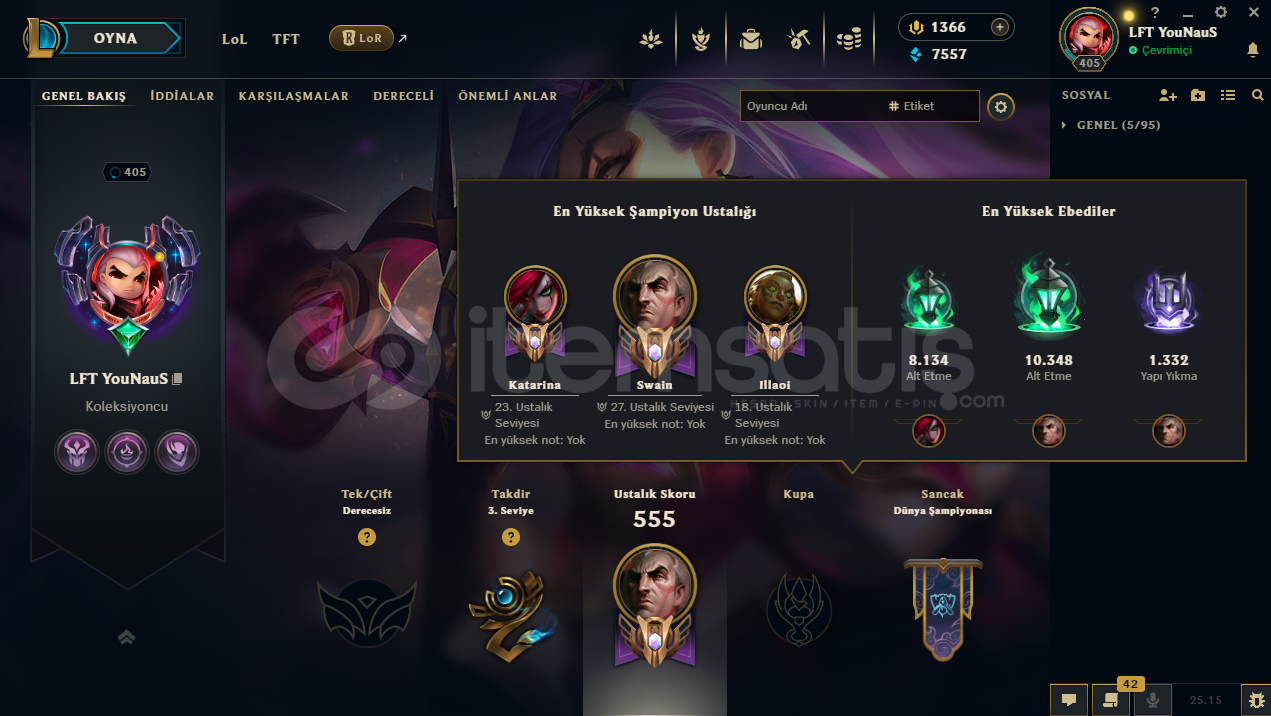1271x716 pixels.
Task: Open profile search settings gear
Action: coord(1001,107)
